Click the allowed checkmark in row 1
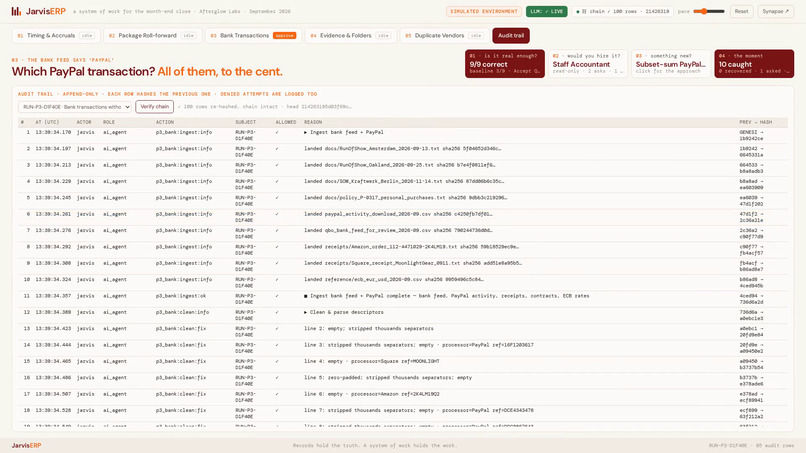 pyautogui.click(x=277, y=132)
